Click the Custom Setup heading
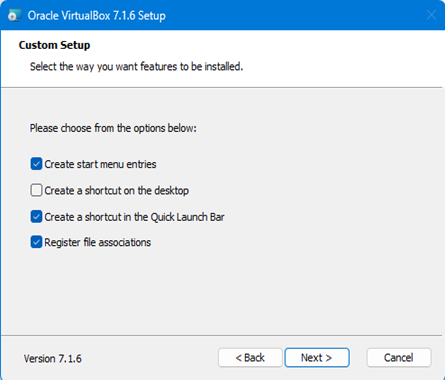 pos(54,45)
